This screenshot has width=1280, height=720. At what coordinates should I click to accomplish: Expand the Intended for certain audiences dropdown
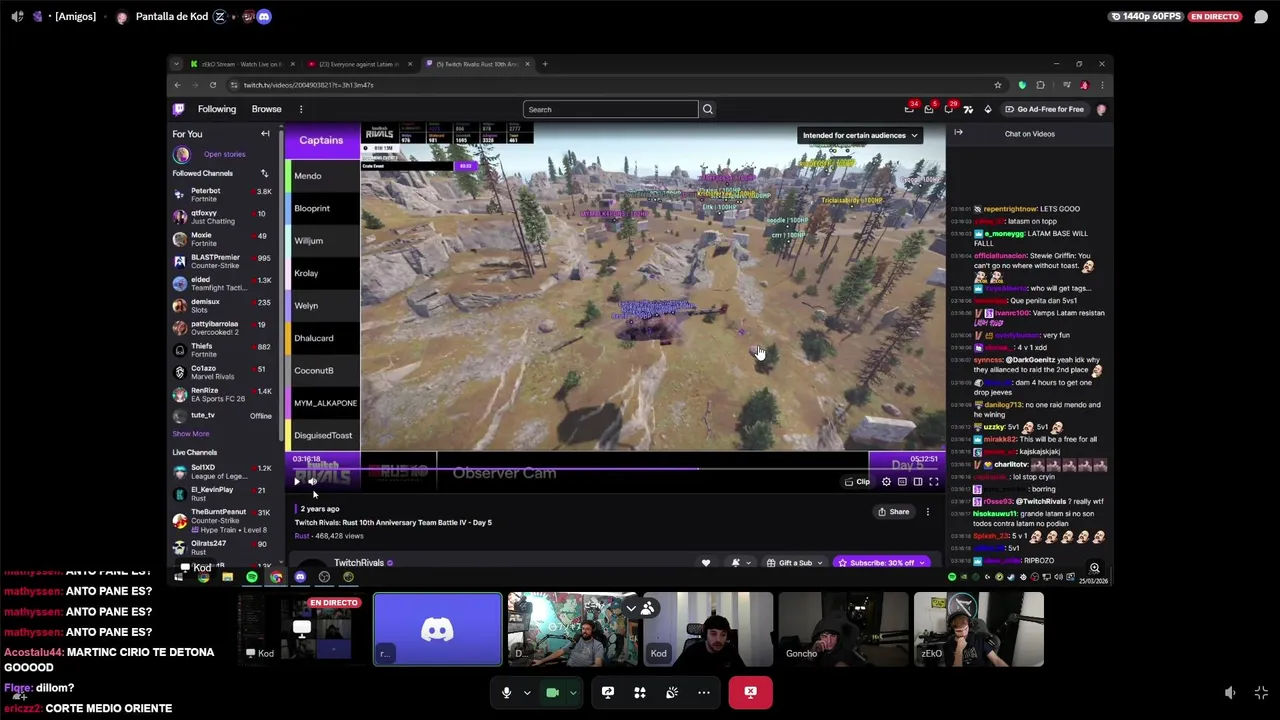[859, 135]
